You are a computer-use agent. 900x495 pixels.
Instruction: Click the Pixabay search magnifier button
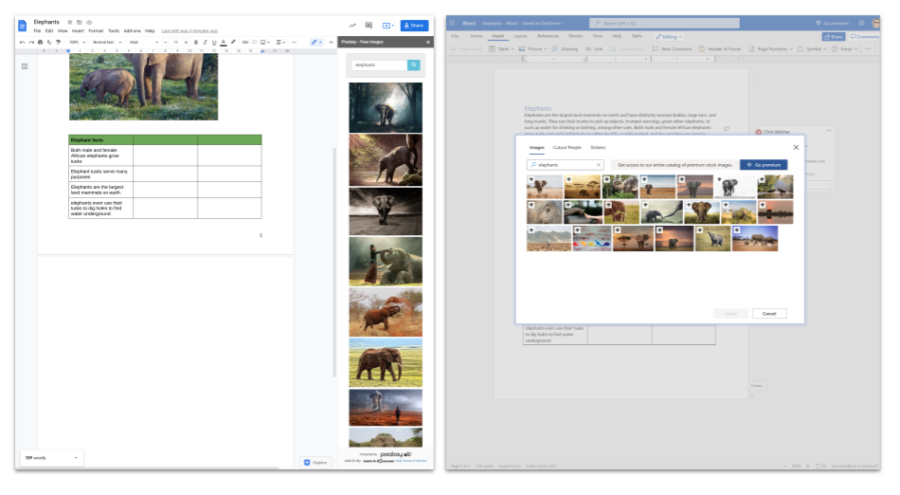click(x=414, y=65)
